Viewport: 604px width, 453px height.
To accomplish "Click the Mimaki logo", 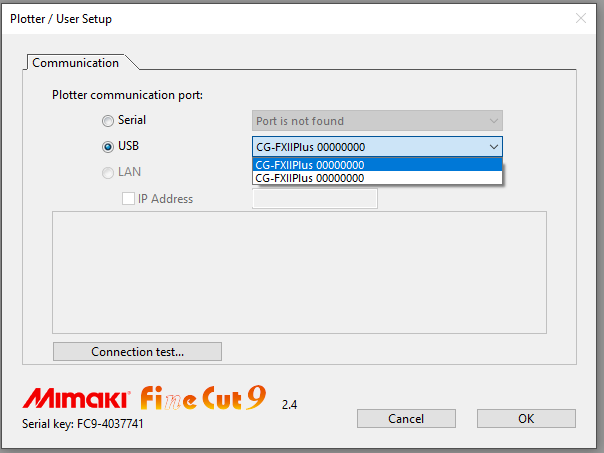I will [x=76, y=398].
